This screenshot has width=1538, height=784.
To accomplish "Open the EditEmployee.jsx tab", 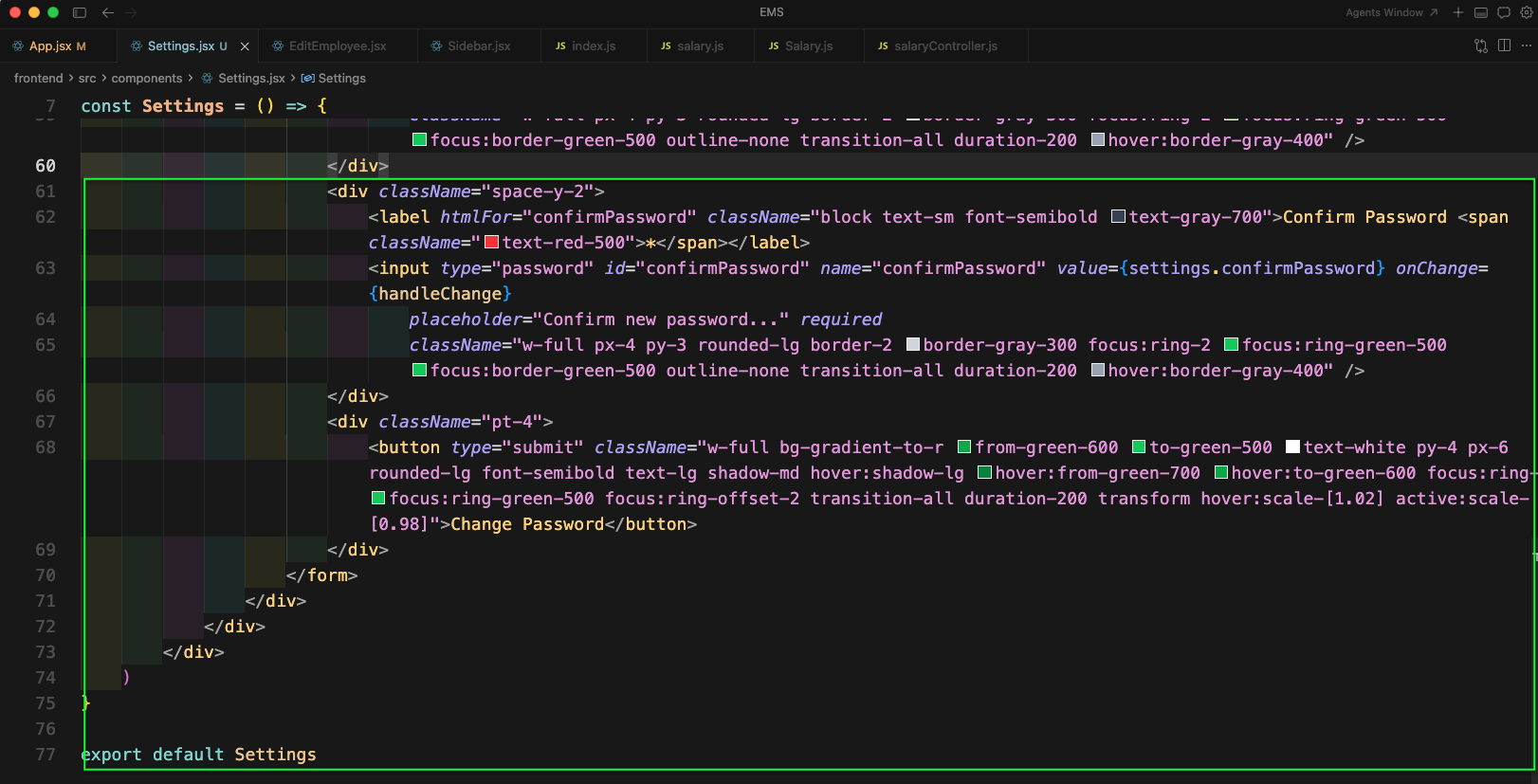I will tap(337, 46).
